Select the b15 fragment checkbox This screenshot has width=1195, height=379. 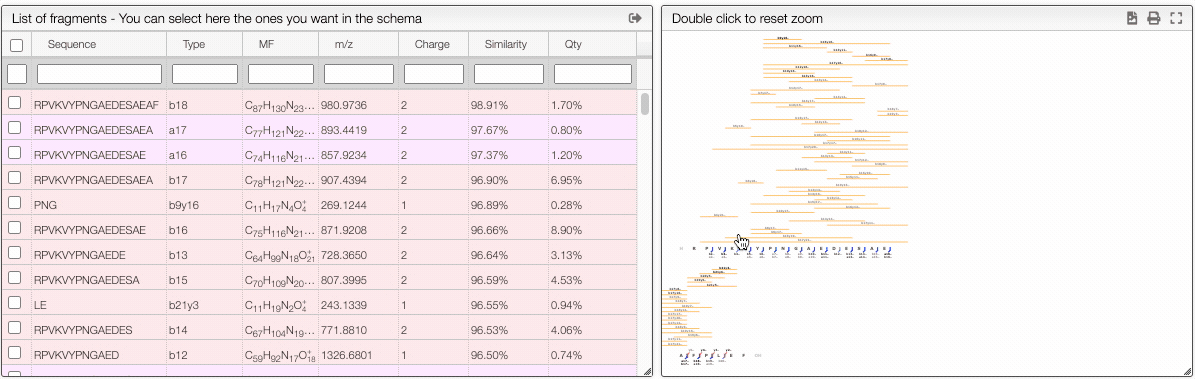click(x=14, y=278)
